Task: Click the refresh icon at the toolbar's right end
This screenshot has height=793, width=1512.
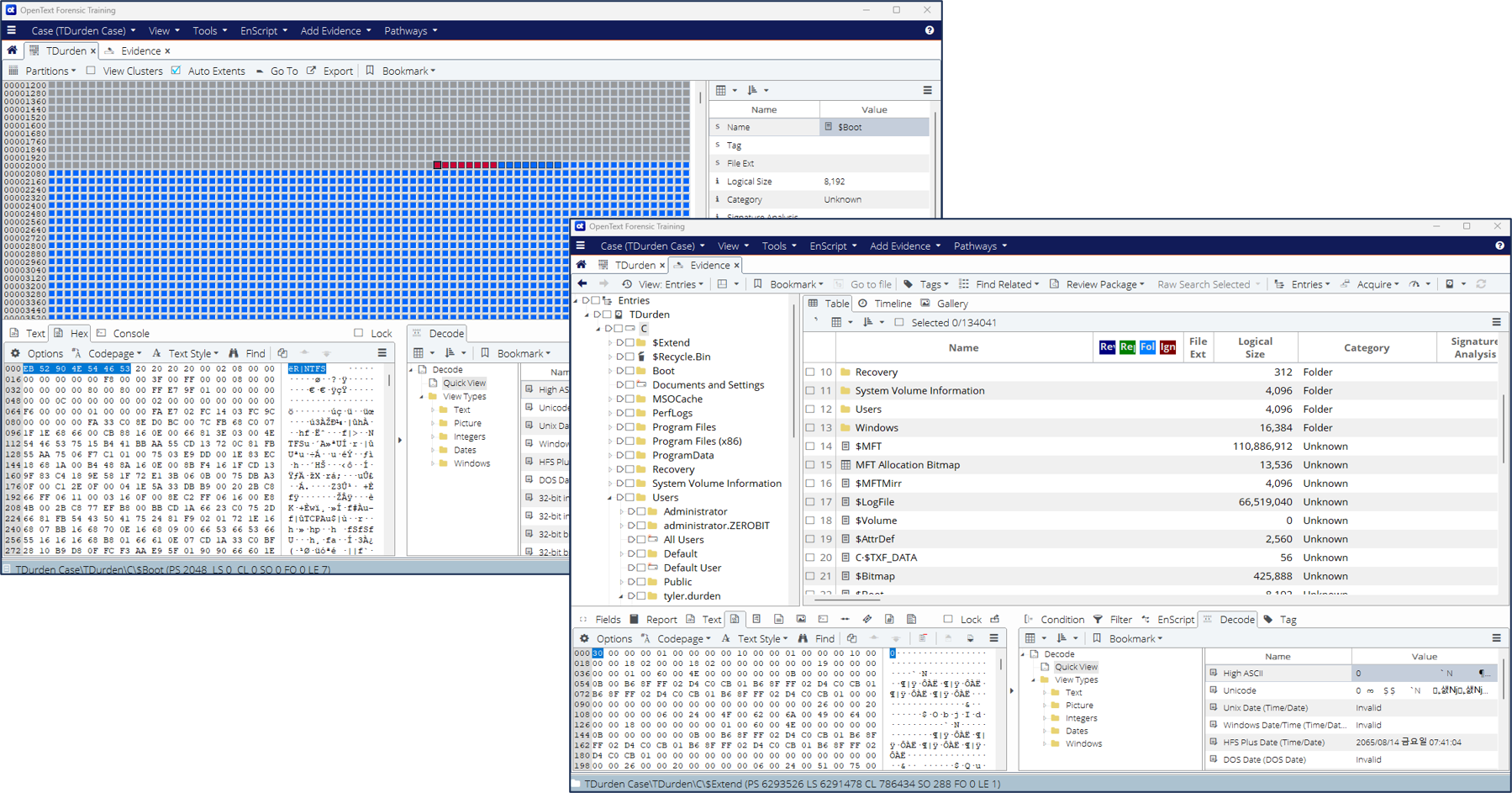Action: [x=1481, y=284]
